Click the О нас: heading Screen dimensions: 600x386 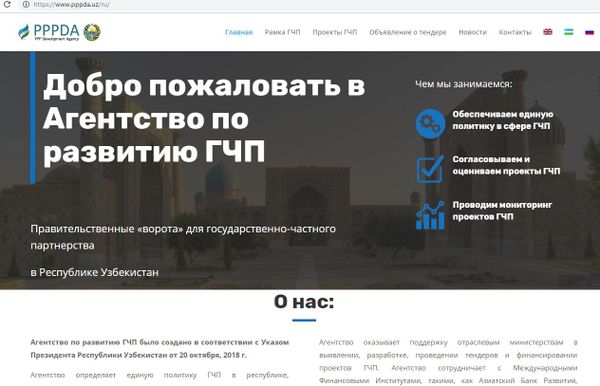[304, 302]
